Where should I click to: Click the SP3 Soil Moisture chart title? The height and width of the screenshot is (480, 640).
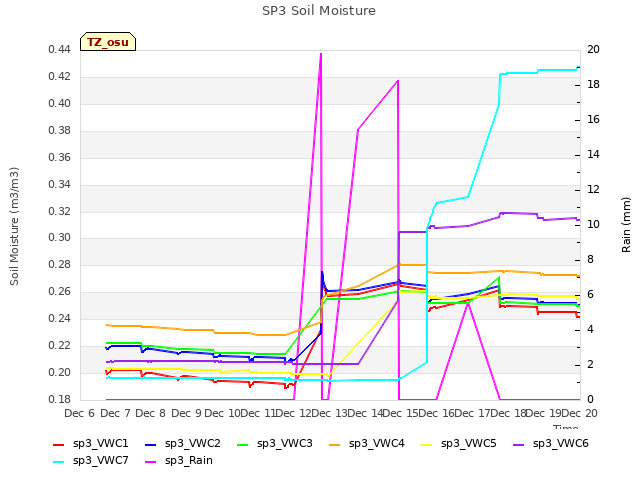pos(319,11)
